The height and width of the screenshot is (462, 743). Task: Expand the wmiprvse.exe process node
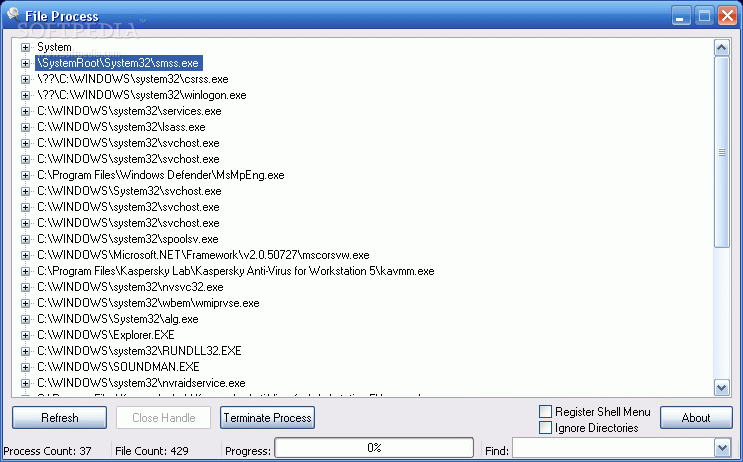(x=25, y=303)
